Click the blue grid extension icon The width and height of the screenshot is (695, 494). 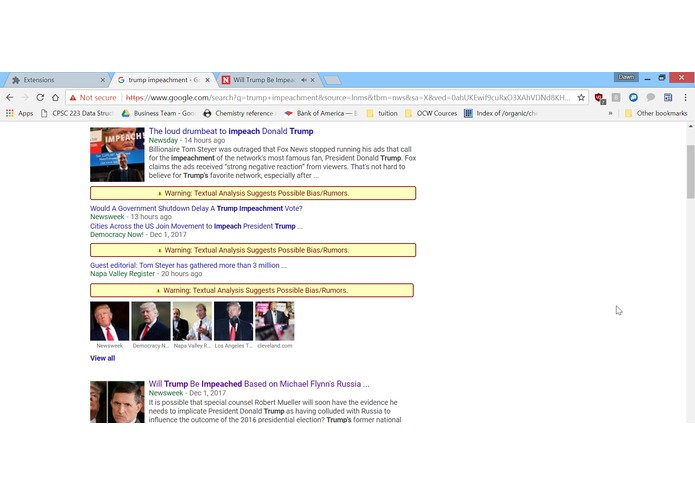(x=668, y=97)
